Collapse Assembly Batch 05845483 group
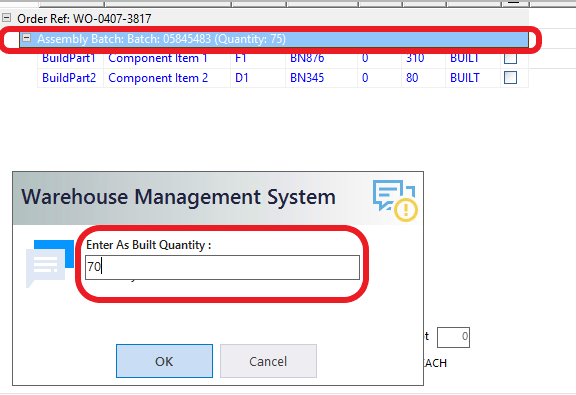The width and height of the screenshot is (576, 395). coord(26,37)
